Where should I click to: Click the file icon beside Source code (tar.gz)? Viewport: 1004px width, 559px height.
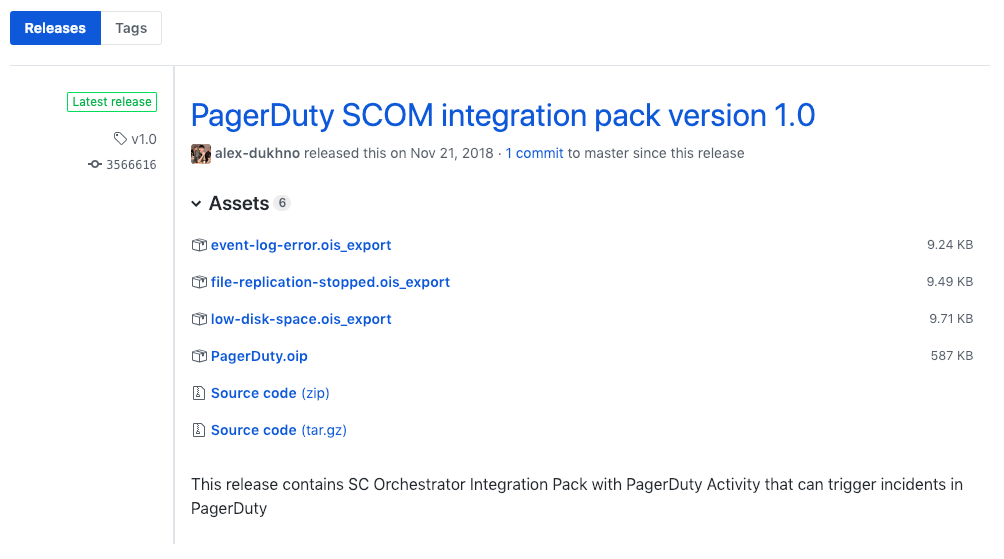[199, 430]
